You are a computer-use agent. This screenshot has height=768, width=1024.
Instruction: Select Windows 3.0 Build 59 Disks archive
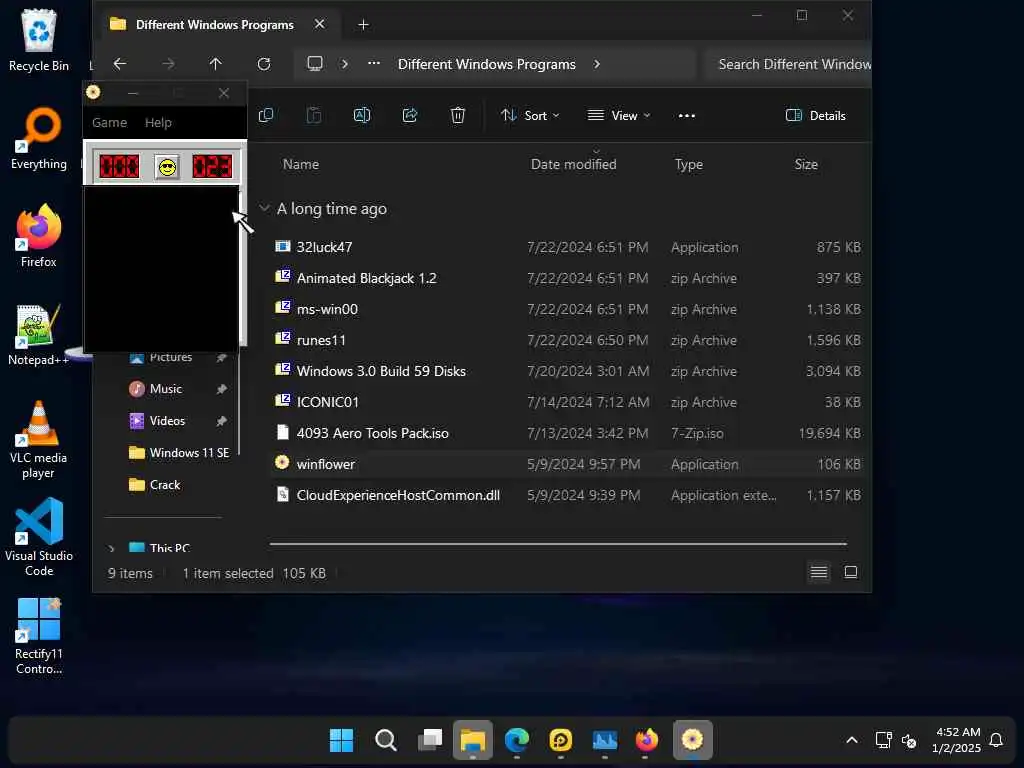point(566,371)
